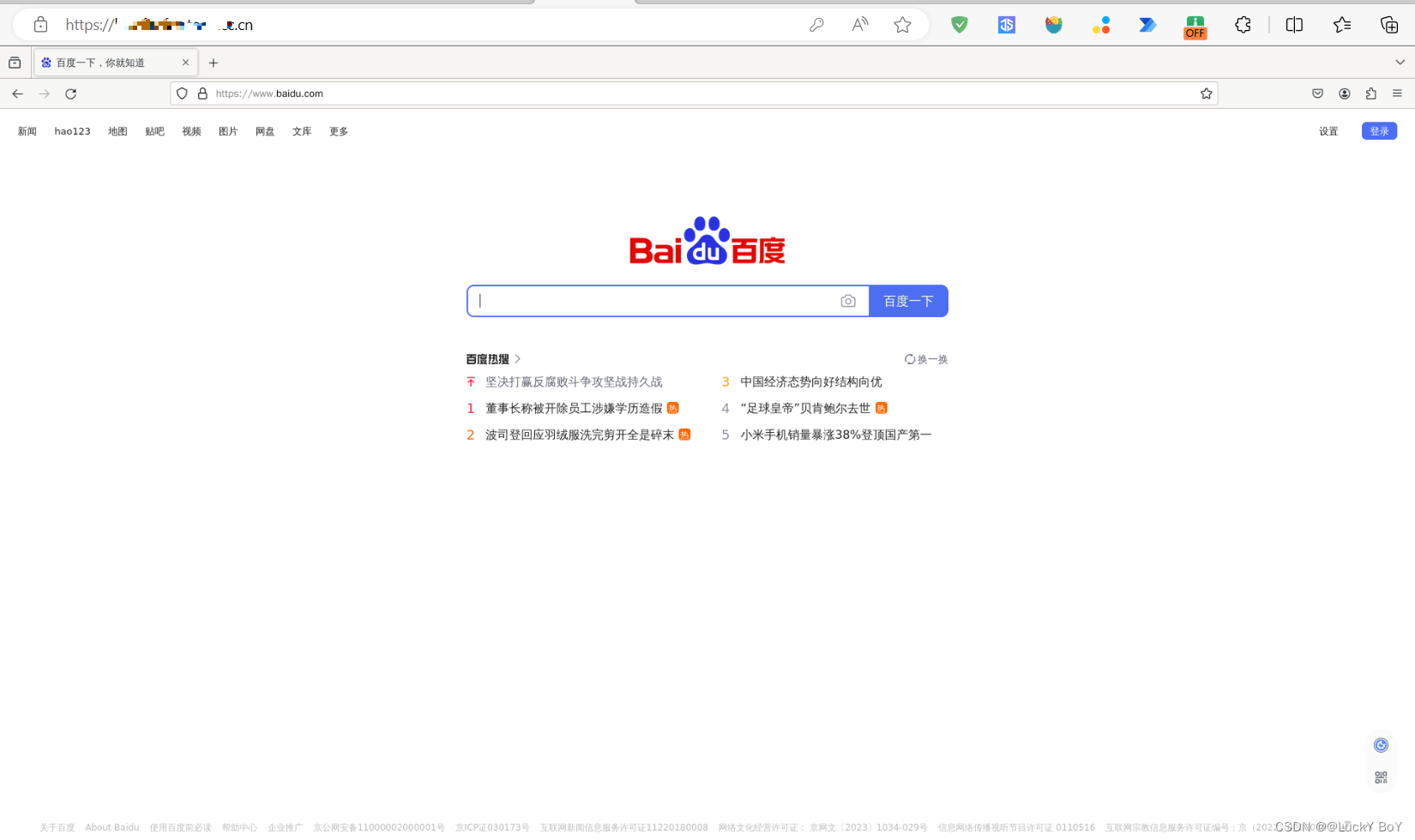Open the 帮助中心 footer link
The height and width of the screenshot is (840, 1415).
239,828
